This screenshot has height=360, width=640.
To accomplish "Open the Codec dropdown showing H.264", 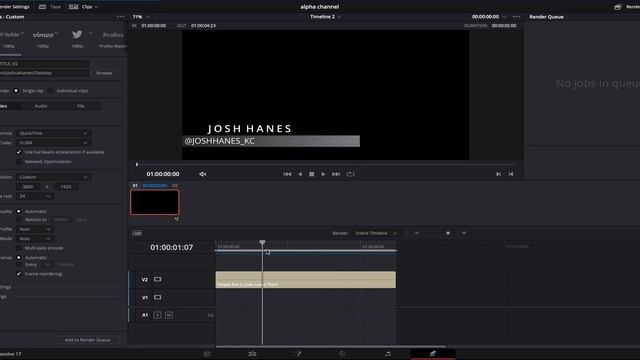I will pos(53,143).
